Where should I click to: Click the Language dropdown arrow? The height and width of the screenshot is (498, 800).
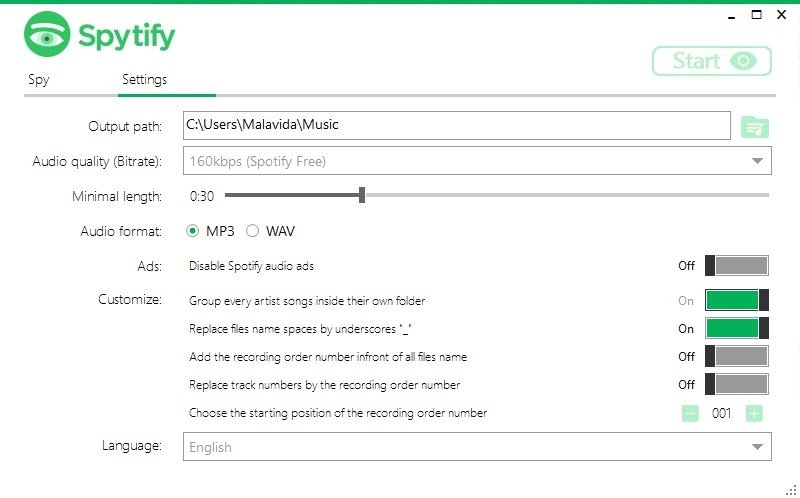757,447
